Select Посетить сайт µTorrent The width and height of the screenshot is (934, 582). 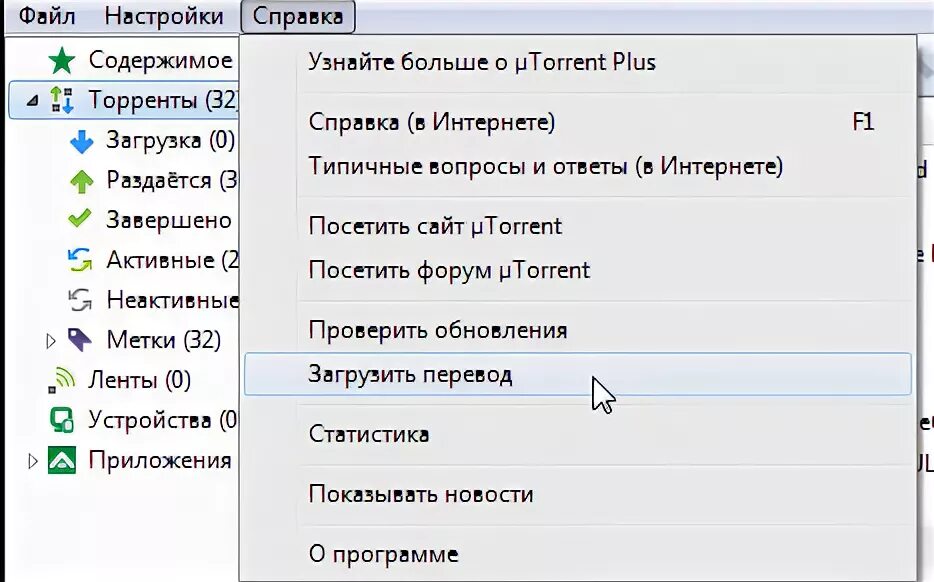577,226
